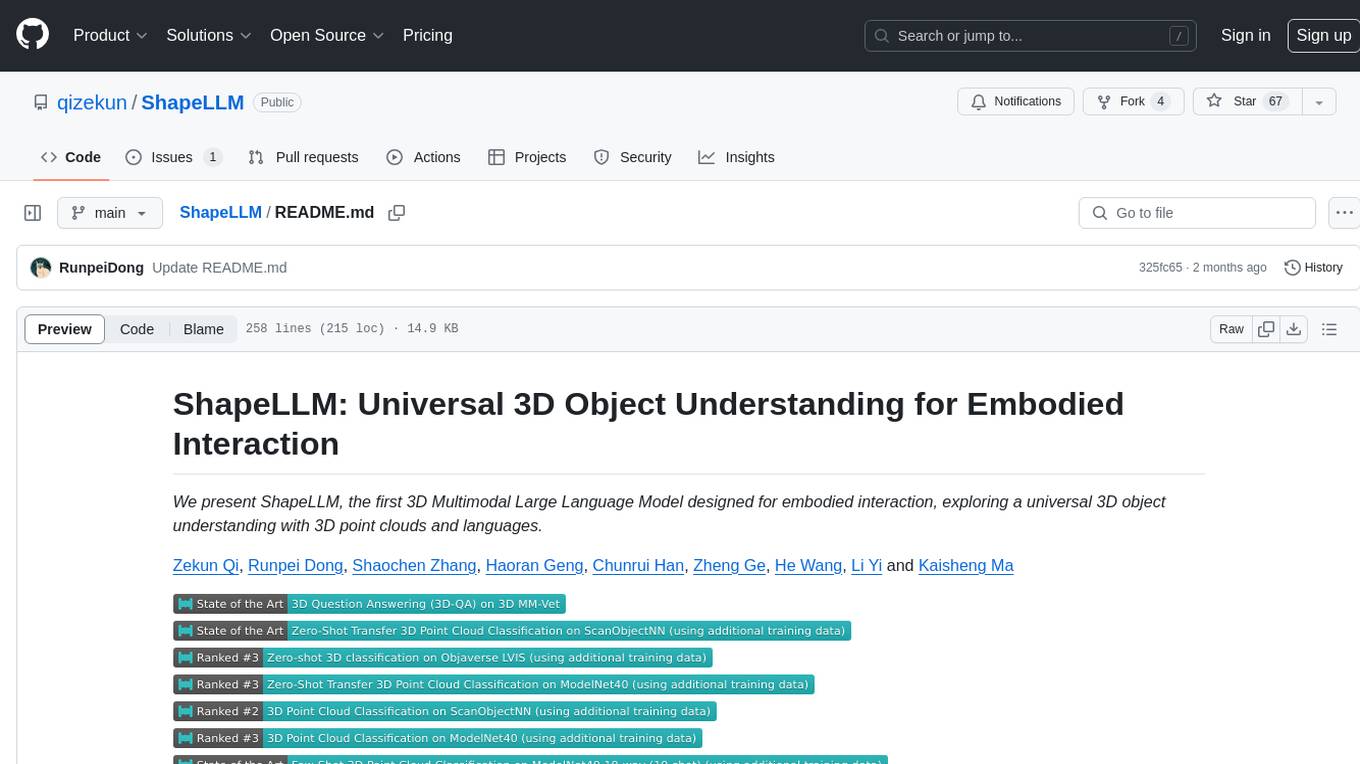Click the Notifications button
Screen dimensions: 1360x764
1016,102
